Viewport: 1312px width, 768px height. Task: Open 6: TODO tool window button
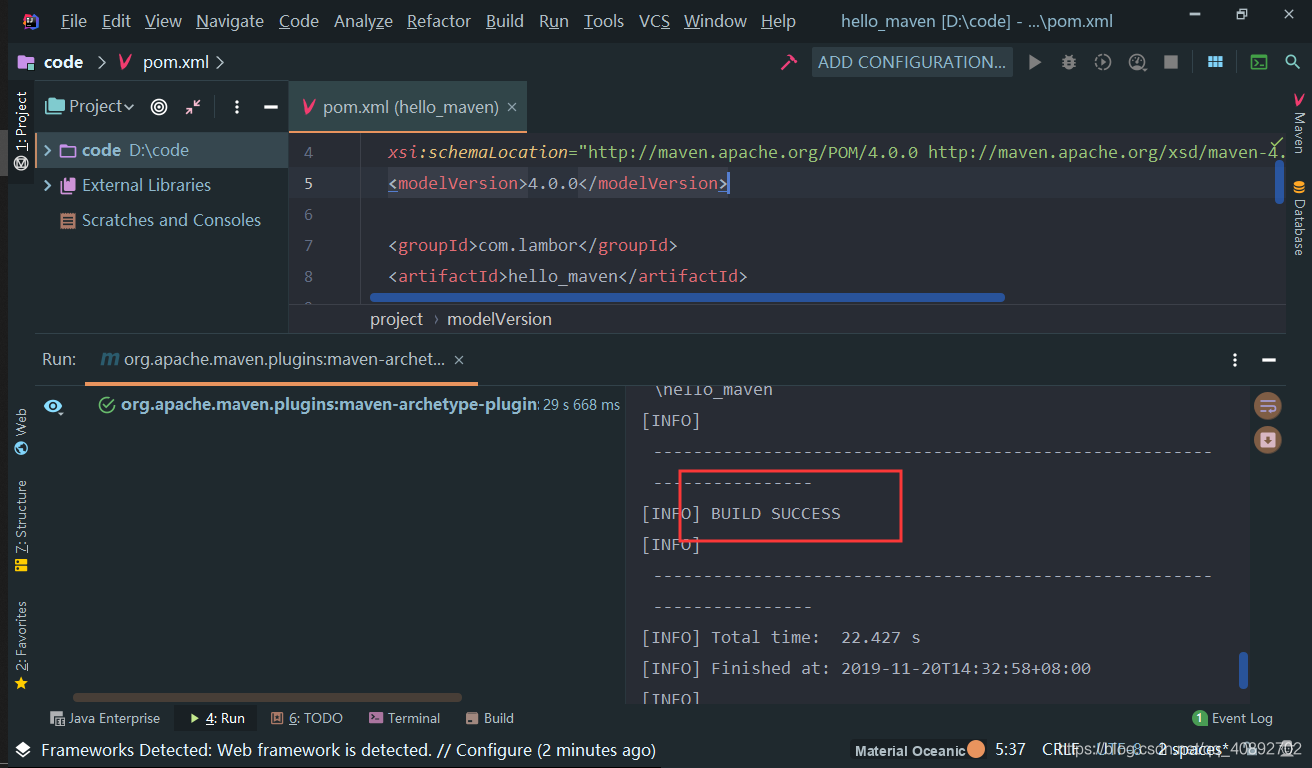pyautogui.click(x=307, y=718)
